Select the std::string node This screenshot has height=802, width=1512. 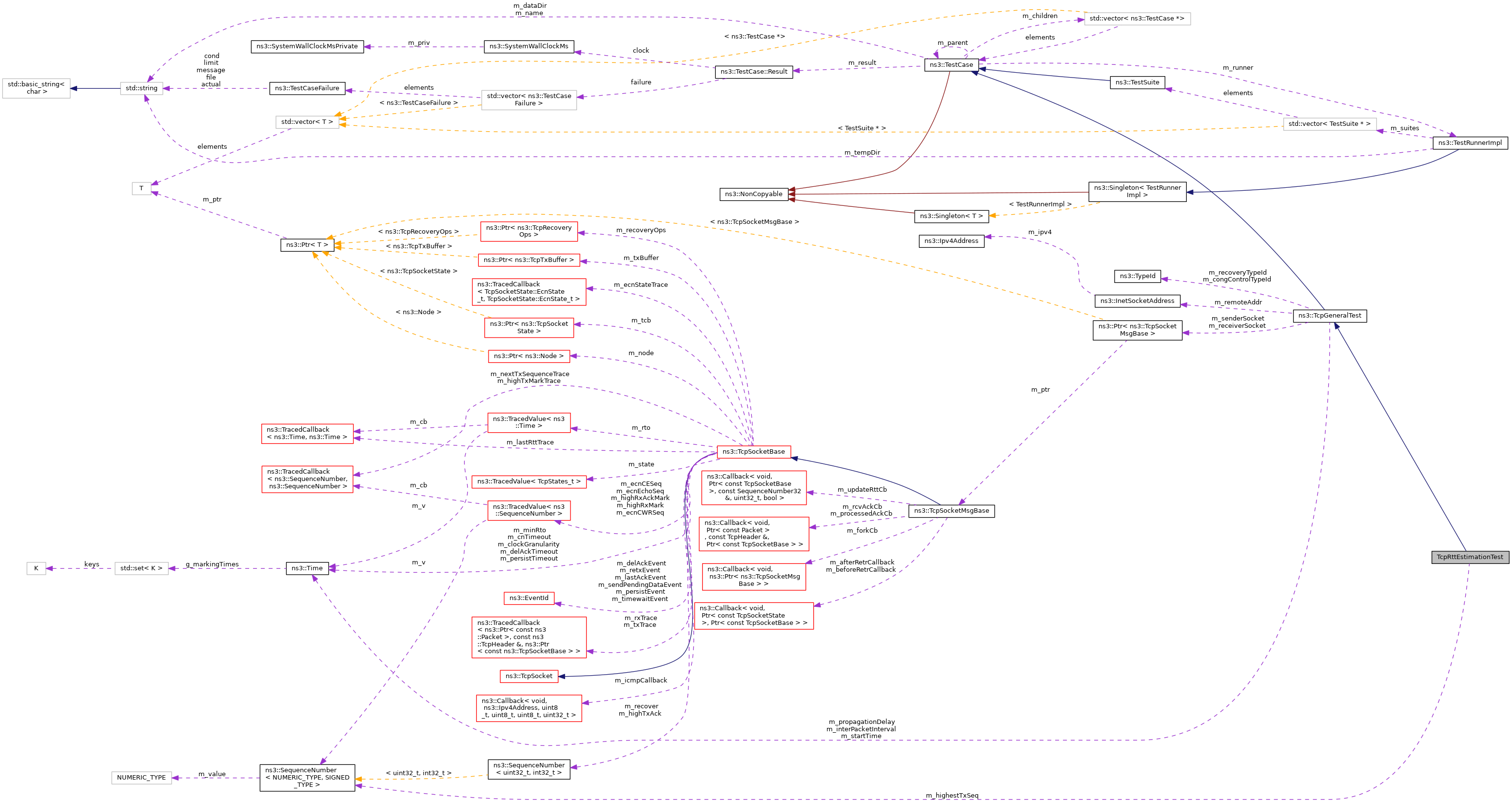(x=141, y=89)
